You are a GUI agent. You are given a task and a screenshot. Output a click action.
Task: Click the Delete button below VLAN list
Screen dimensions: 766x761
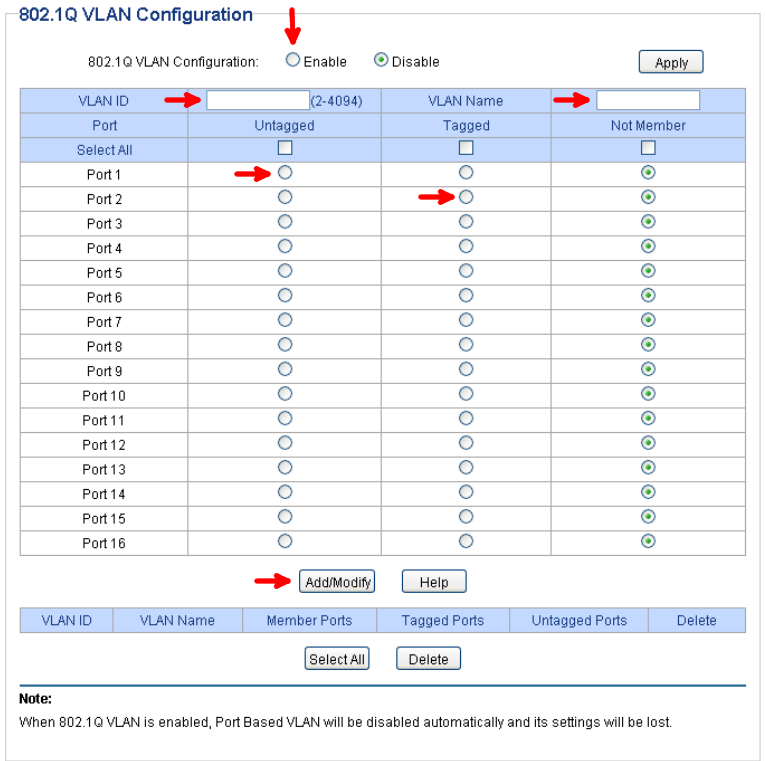428,659
